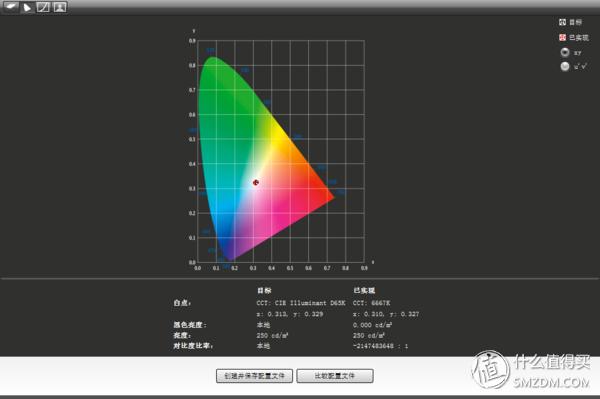Open the portrait image preview toolbar icon
This screenshot has height=399, width=600.
point(60,7)
